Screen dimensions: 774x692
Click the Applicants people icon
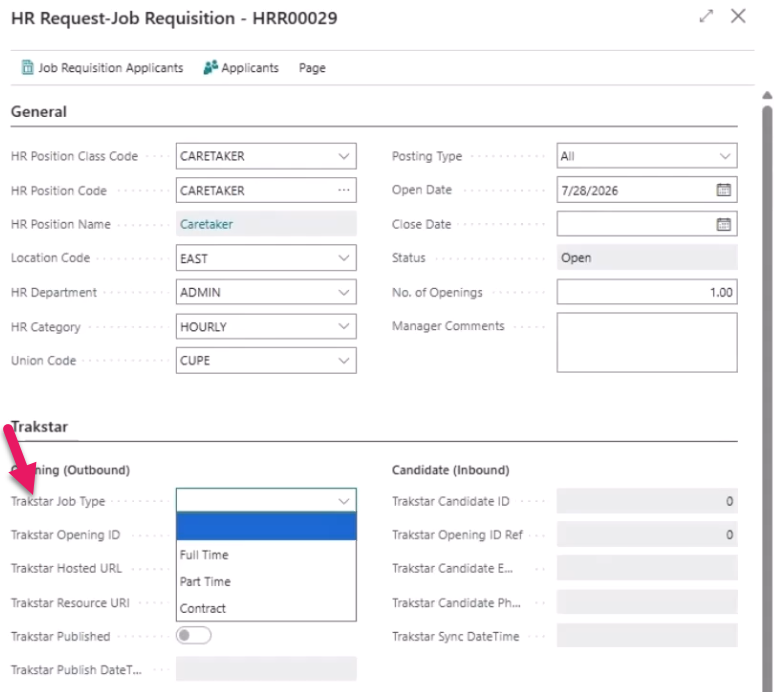211,67
